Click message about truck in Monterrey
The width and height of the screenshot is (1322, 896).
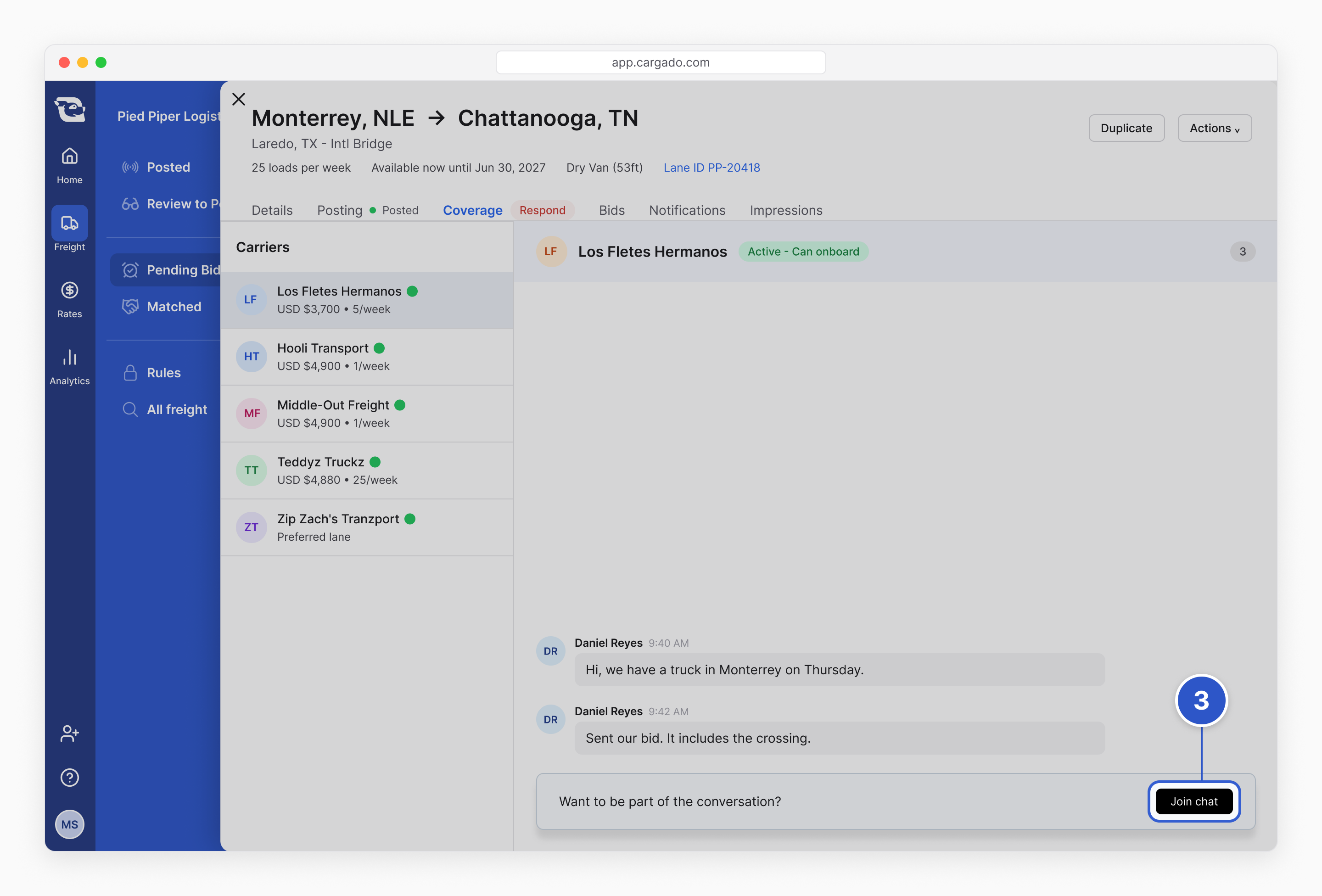tap(839, 670)
